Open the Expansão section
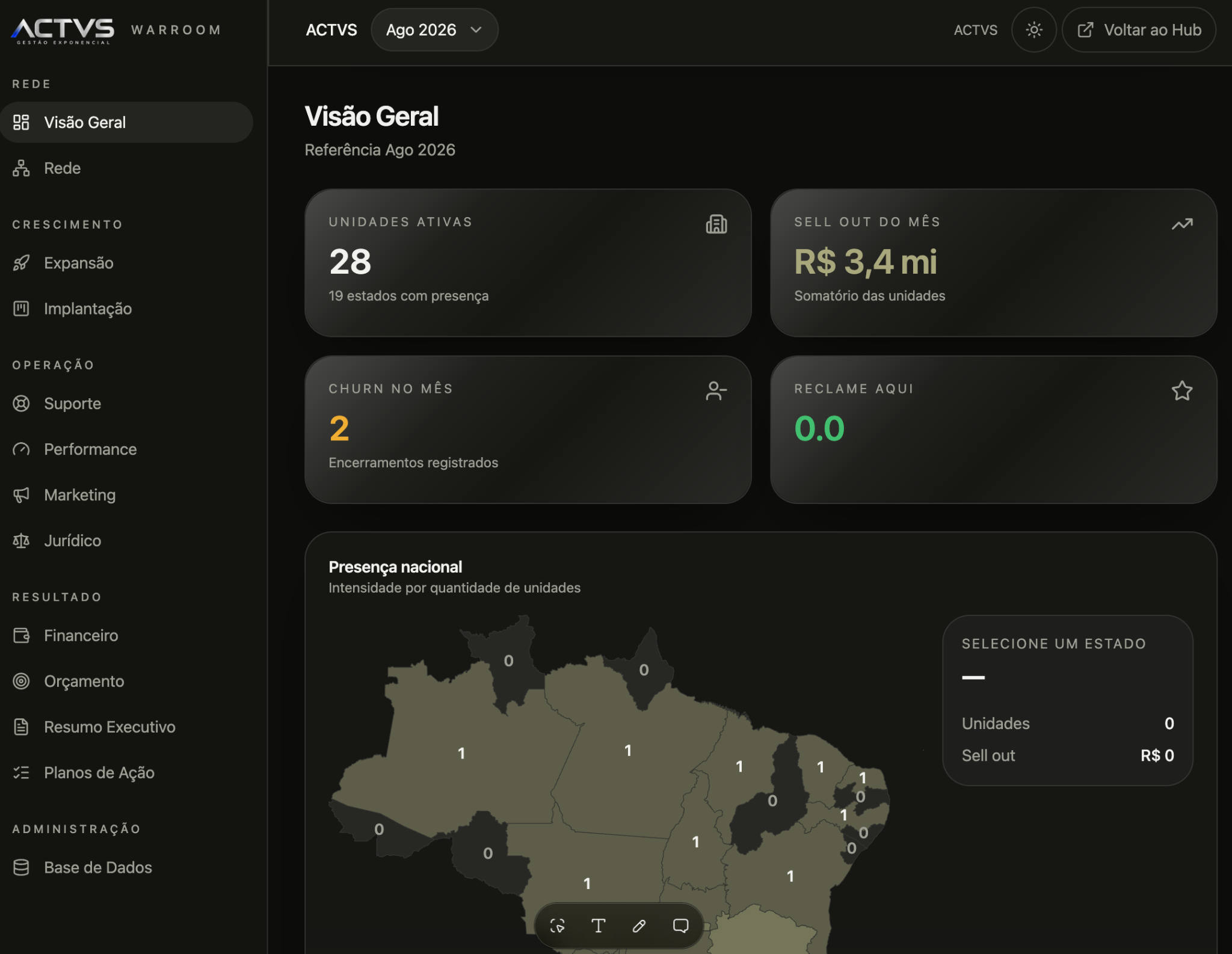Viewport: 1232px width, 954px height. [x=126, y=263]
